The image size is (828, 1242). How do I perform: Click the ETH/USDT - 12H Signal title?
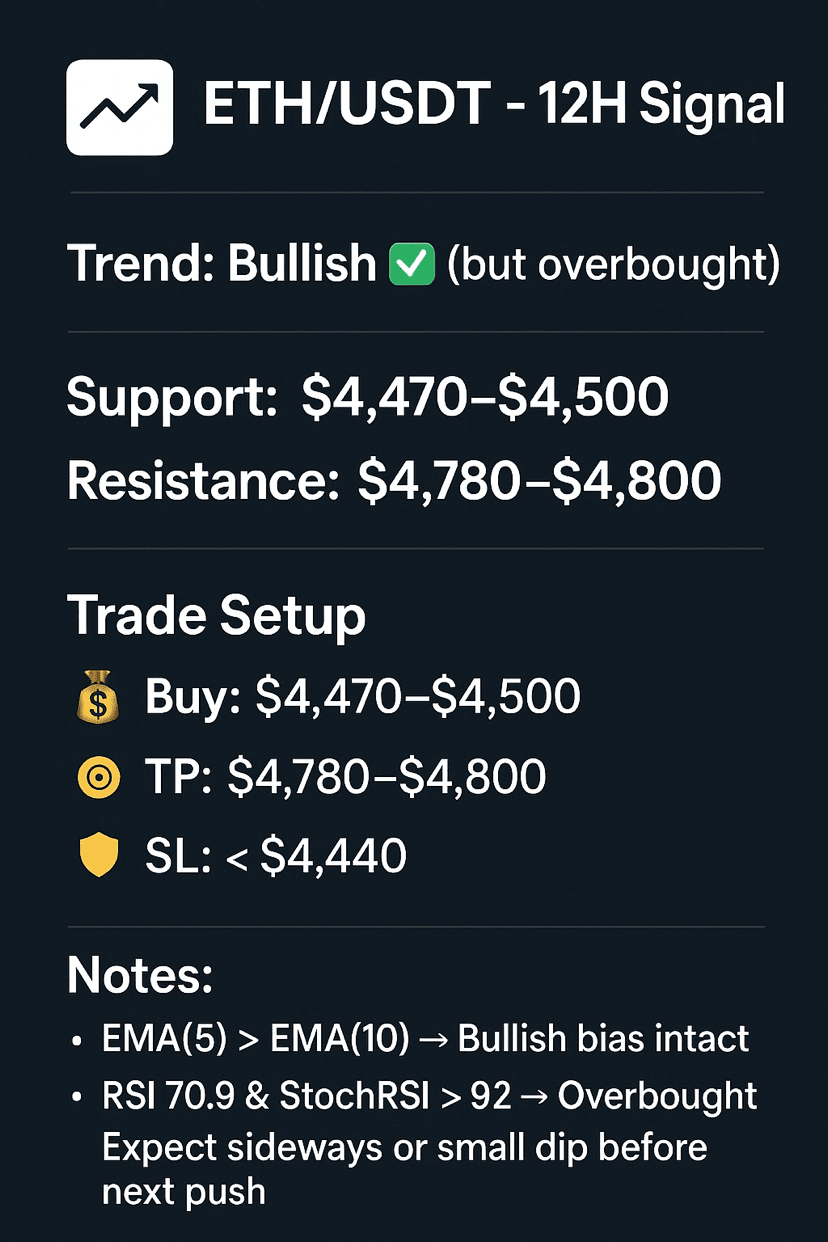494,106
